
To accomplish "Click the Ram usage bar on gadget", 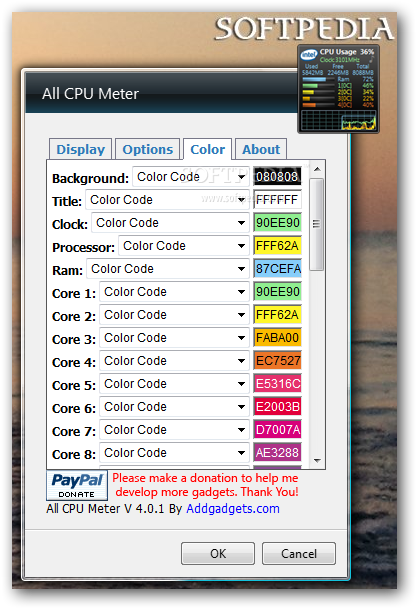I will point(318,79).
